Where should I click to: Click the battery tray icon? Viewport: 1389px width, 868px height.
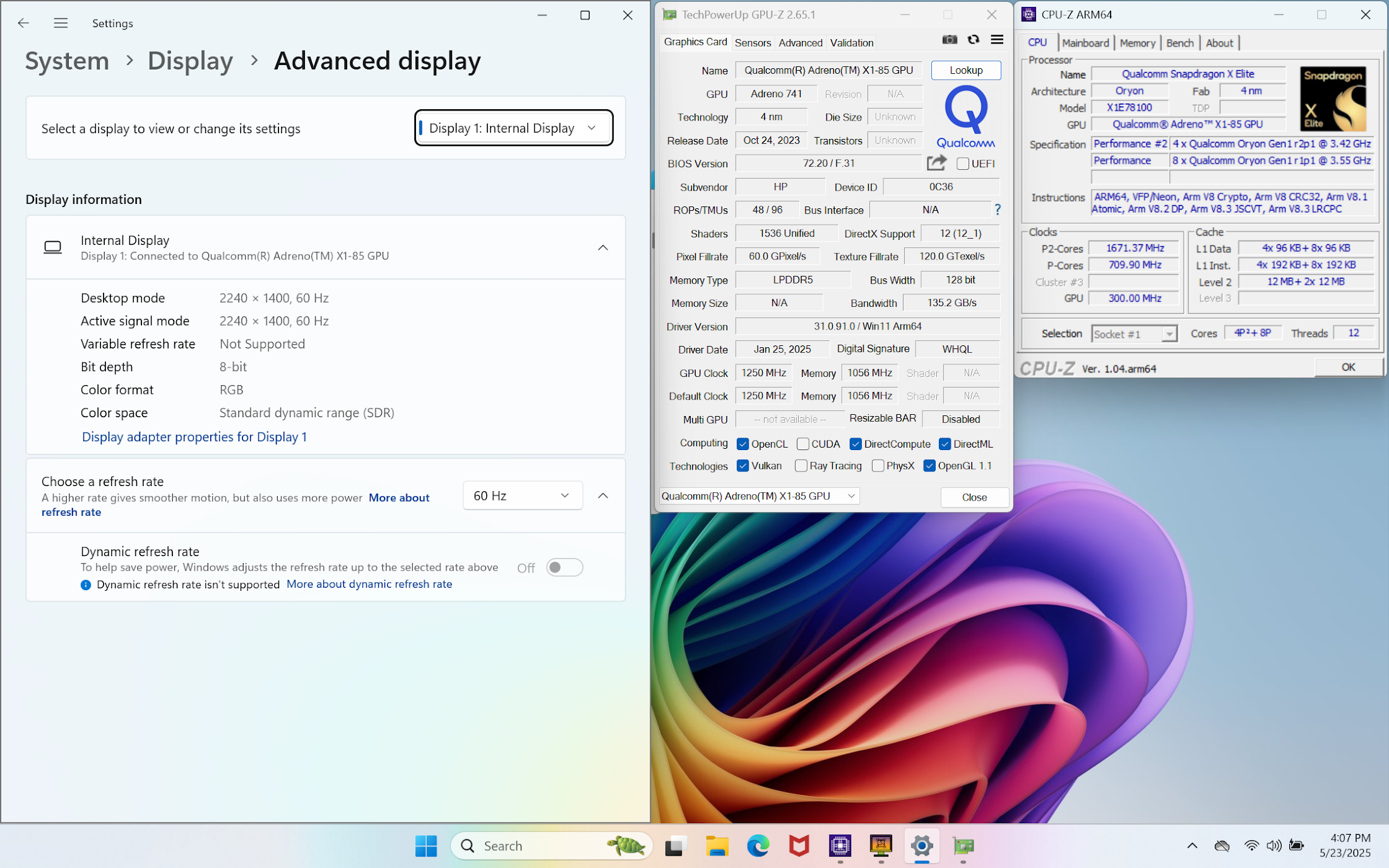(1296, 846)
